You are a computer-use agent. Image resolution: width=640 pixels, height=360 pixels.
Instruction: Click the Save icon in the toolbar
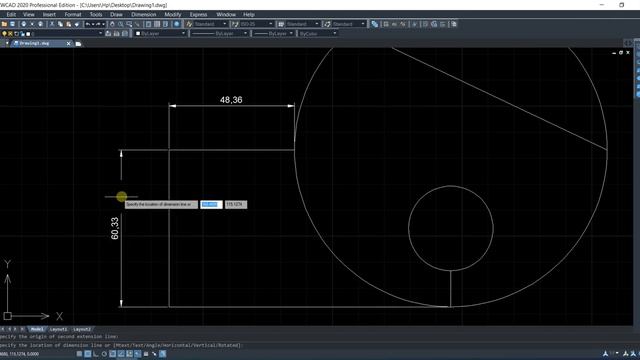click(12, 24)
